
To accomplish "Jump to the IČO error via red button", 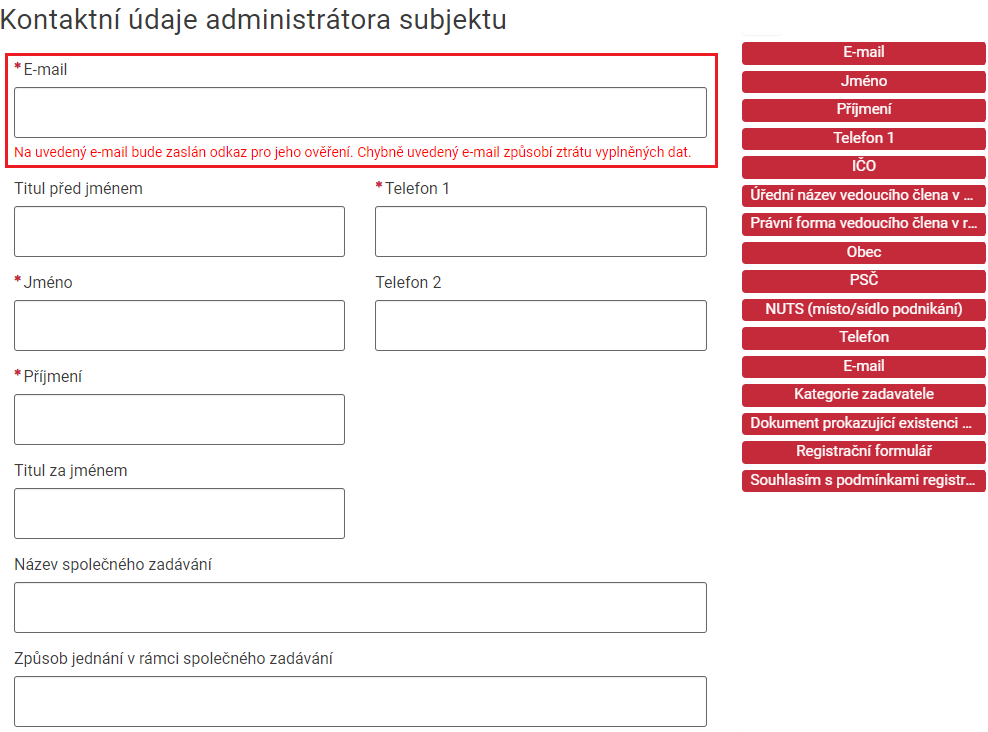I will pyautogui.click(x=863, y=167).
